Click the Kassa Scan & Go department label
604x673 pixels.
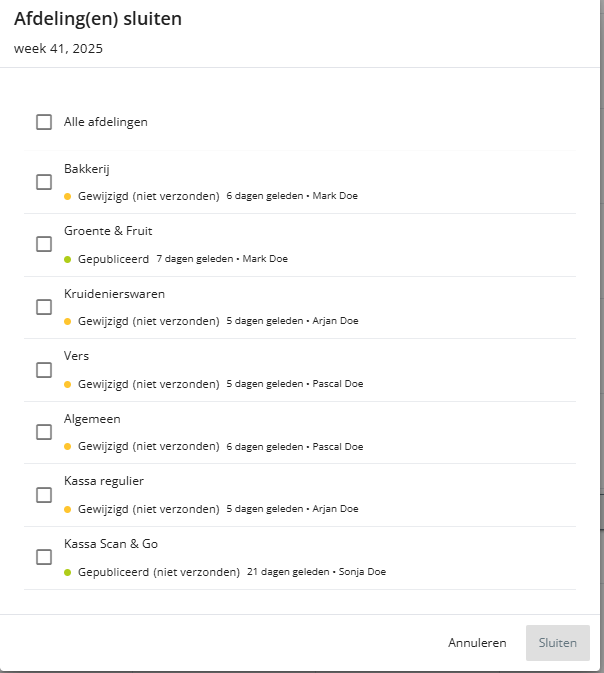(111, 544)
